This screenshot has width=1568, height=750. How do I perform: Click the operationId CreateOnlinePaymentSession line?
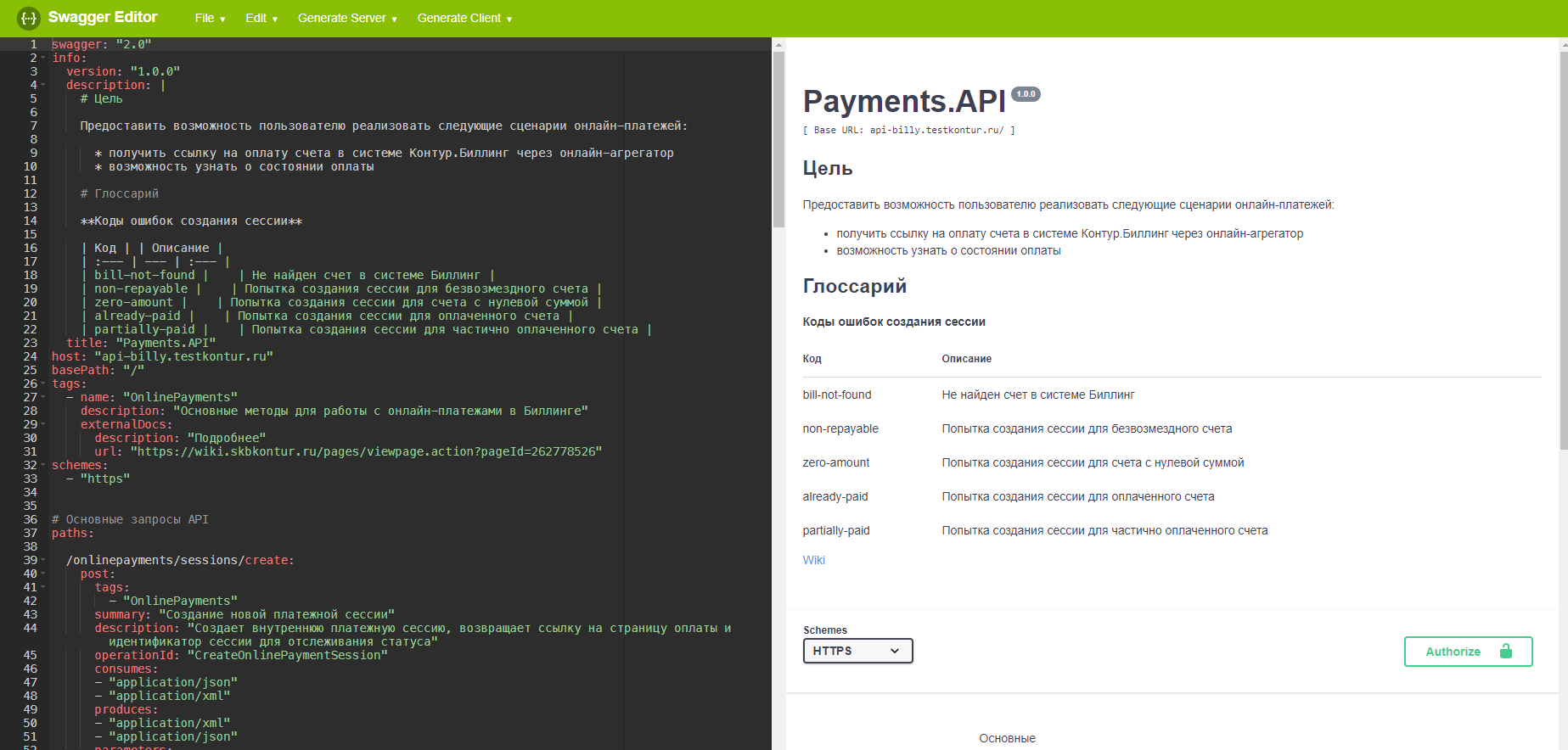pos(241,655)
